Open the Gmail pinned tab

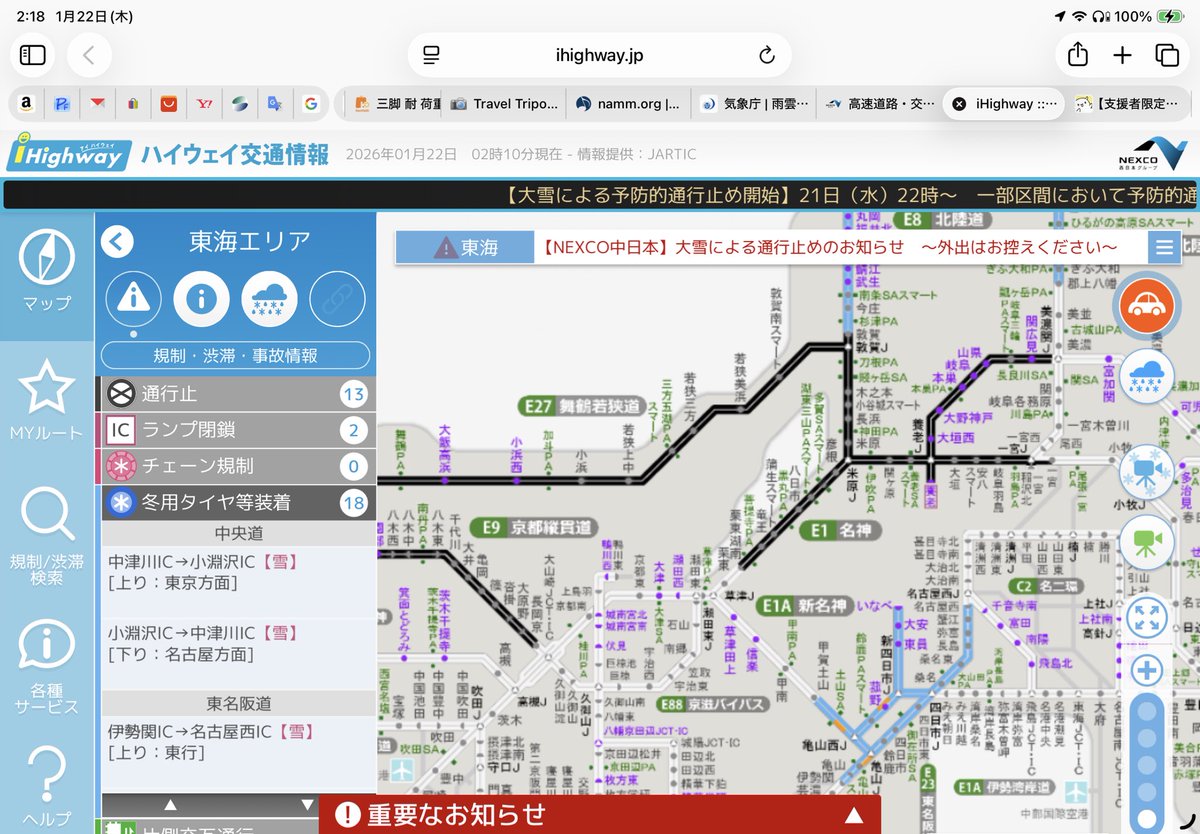pyautogui.click(x=97, y=103)
